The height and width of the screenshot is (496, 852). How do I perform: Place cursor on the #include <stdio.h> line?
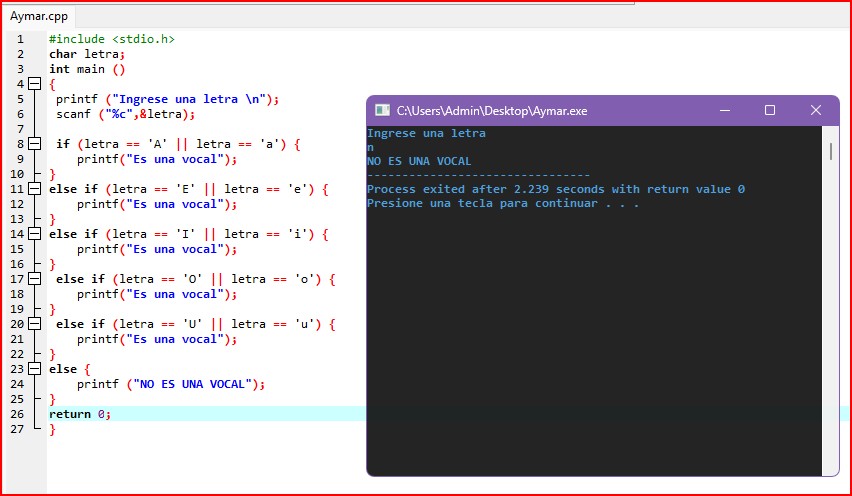pos(112,39)
